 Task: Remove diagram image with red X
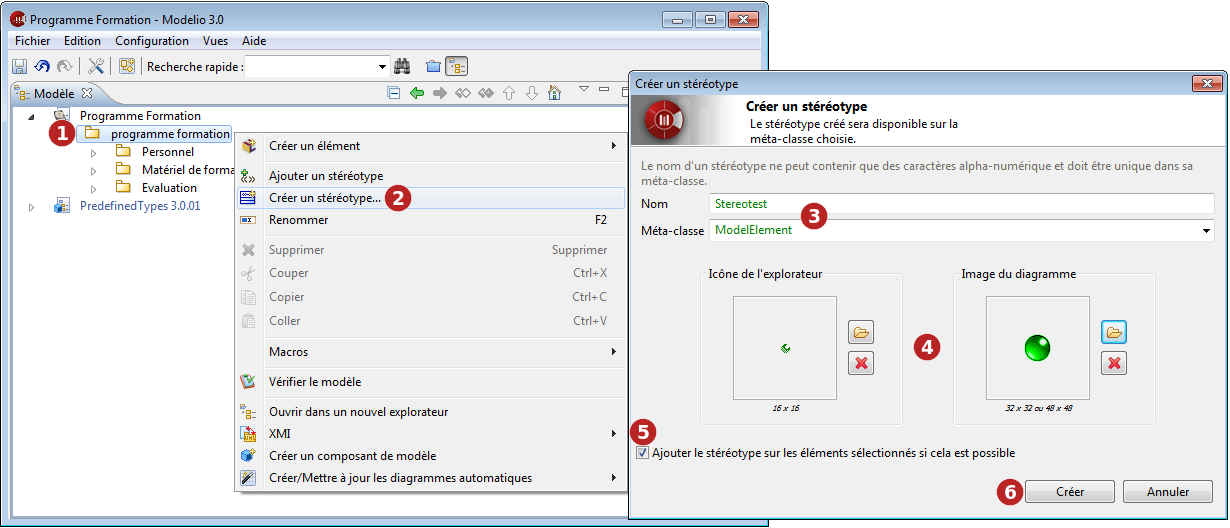pos(1115,363)
